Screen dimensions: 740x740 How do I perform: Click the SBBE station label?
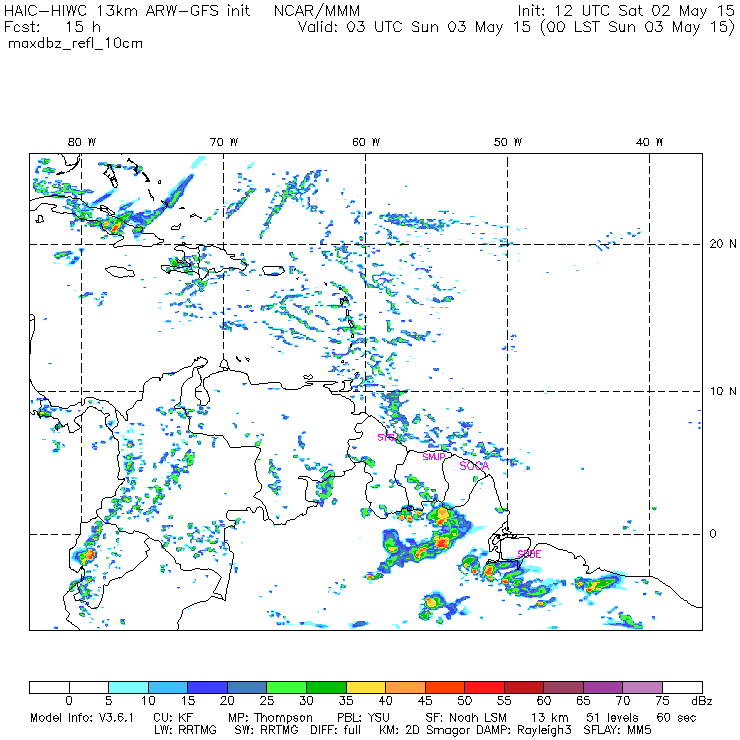(529, 554)
